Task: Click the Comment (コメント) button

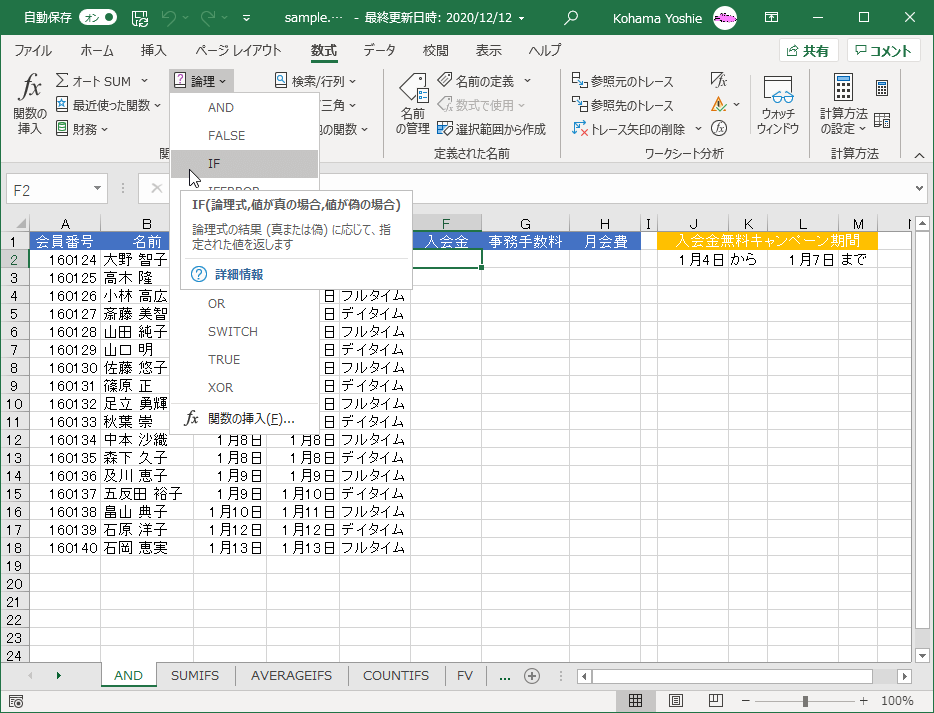Action: pyautogui.click(x=884, y=51)
